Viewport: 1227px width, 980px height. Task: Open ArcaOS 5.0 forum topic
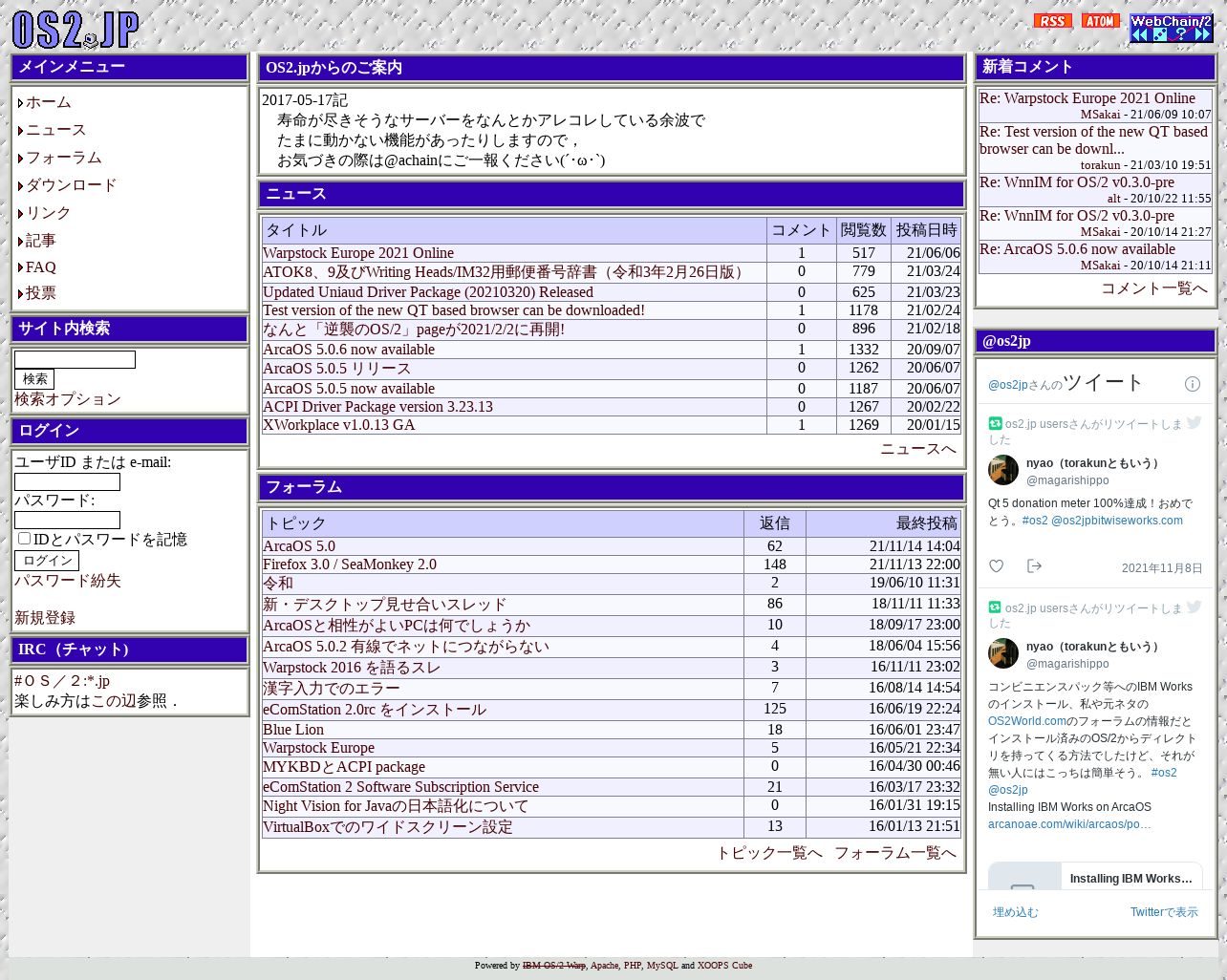[299, 546]
